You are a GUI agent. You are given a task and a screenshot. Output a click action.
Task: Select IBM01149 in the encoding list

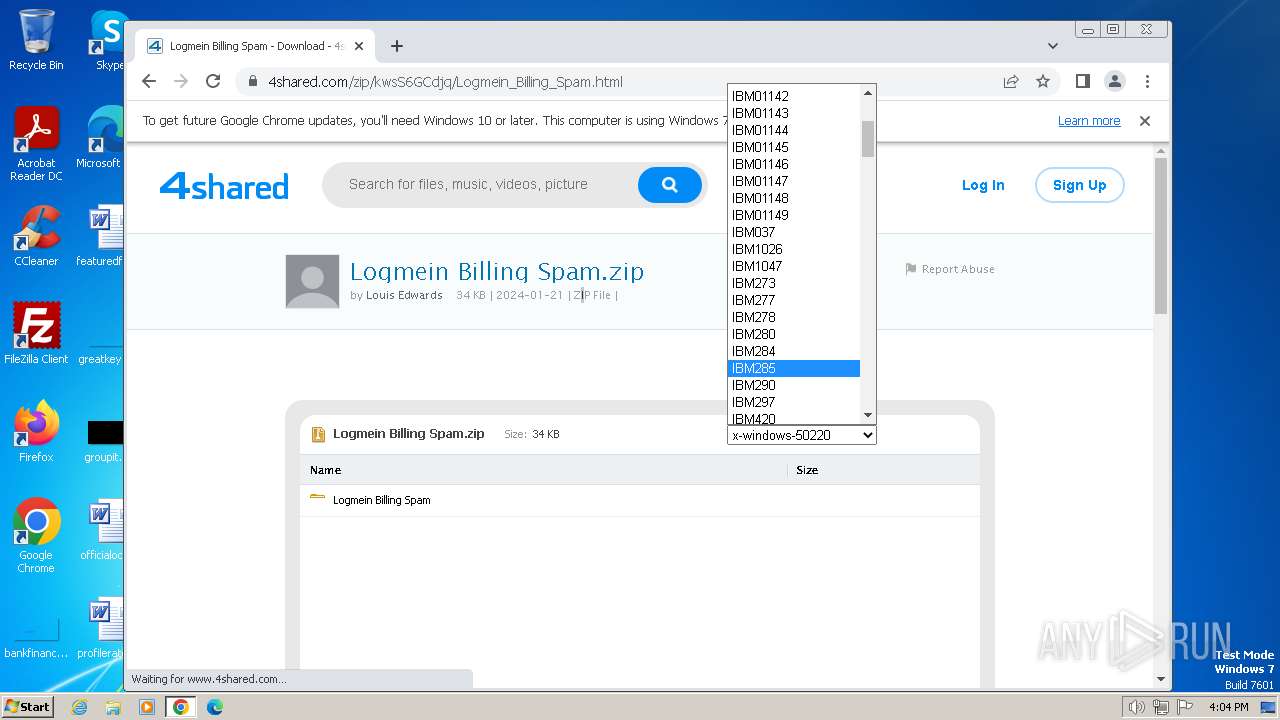tap(794, 215)
